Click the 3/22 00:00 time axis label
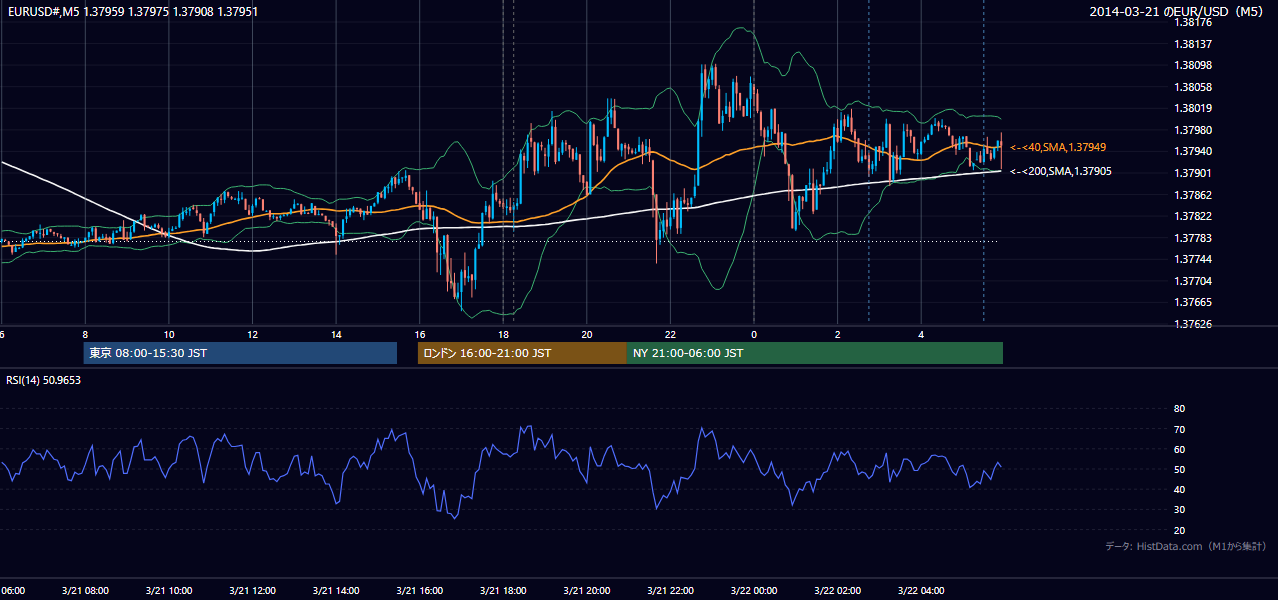The image size is (1278, 600). point(754,591)
